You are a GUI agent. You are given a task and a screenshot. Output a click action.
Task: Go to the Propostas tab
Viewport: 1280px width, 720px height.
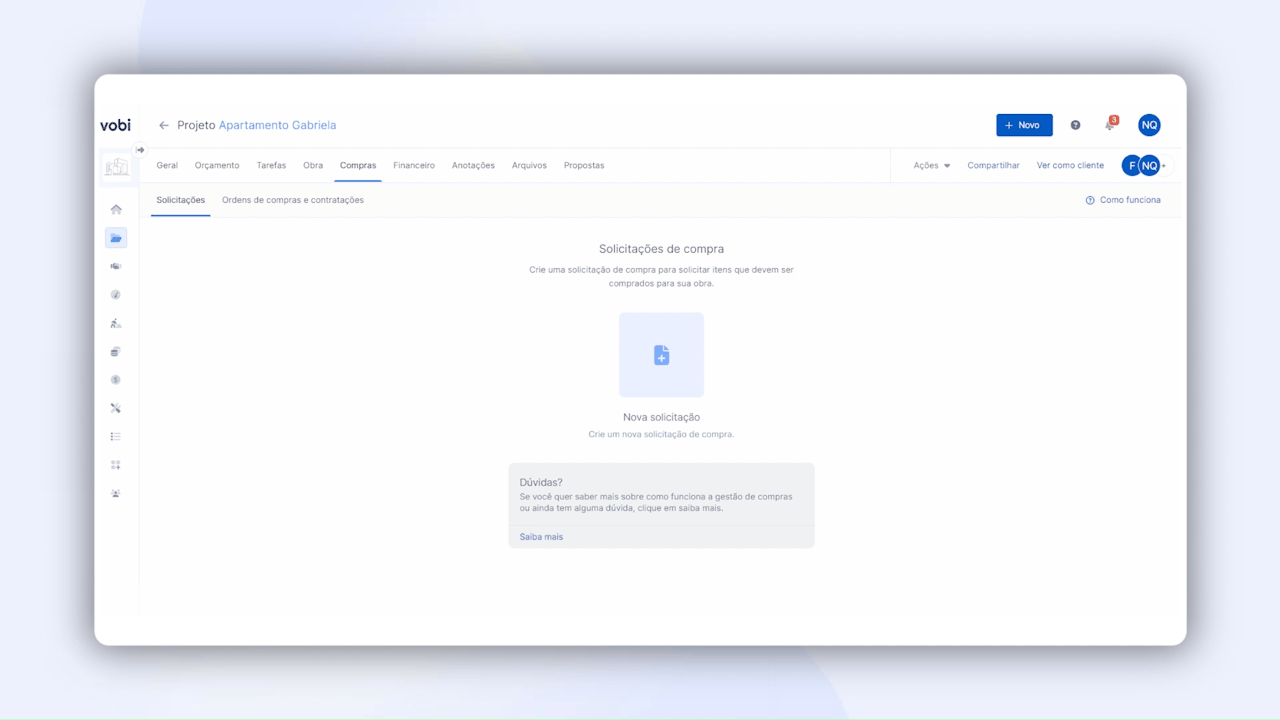[584, 165]
